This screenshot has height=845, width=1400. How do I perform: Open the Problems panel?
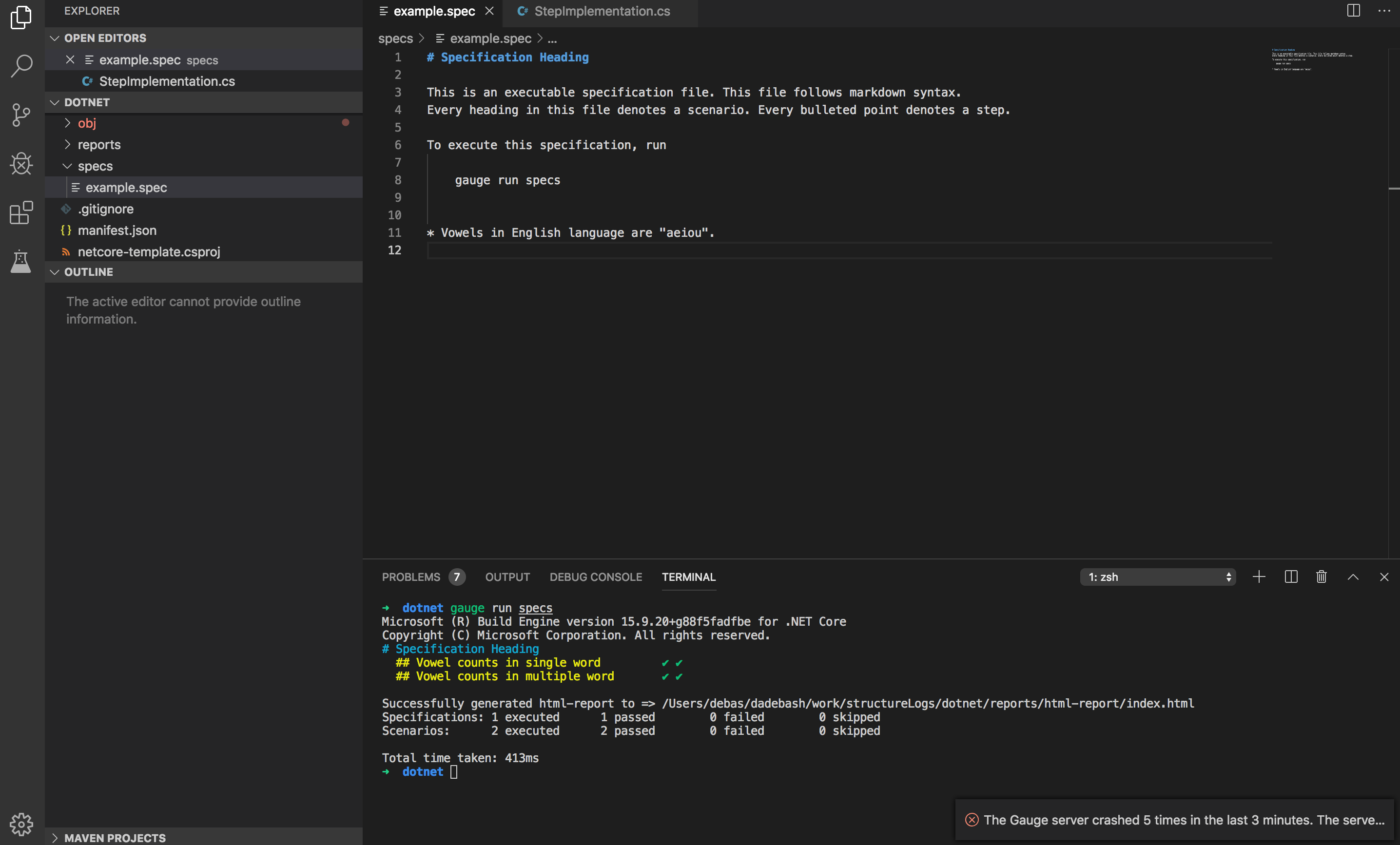click(x=411, y=577)
